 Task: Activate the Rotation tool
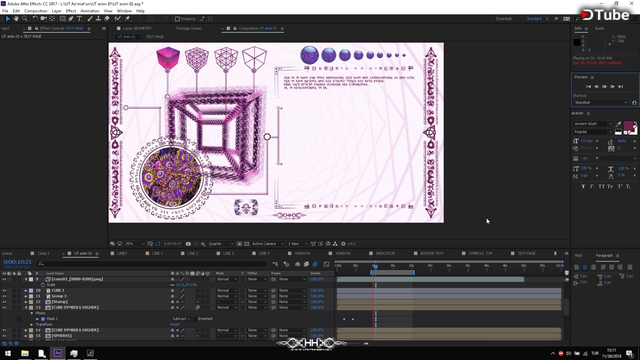35,19
